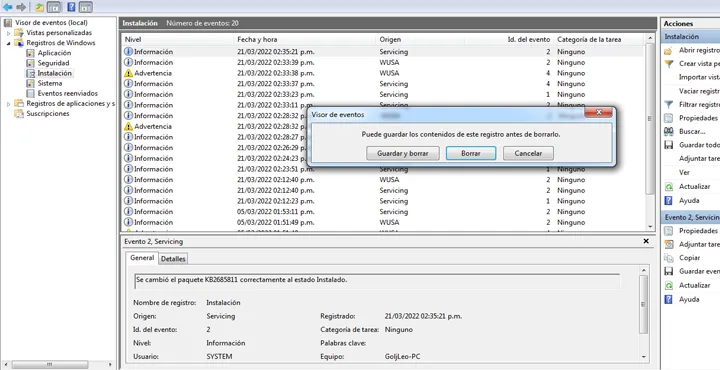
Task: Select the event logged at 02:35:21 p.m.
Action: click(383, 52)
